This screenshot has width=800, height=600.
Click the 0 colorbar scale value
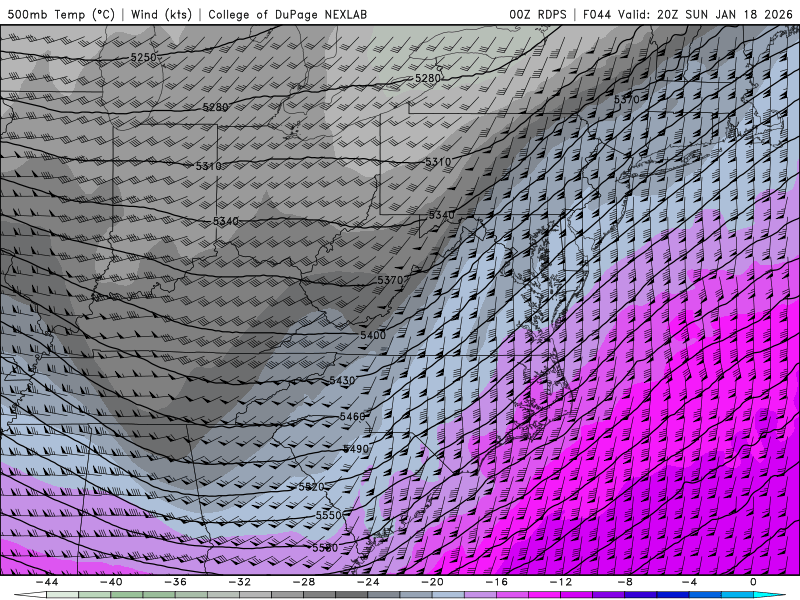753,582
